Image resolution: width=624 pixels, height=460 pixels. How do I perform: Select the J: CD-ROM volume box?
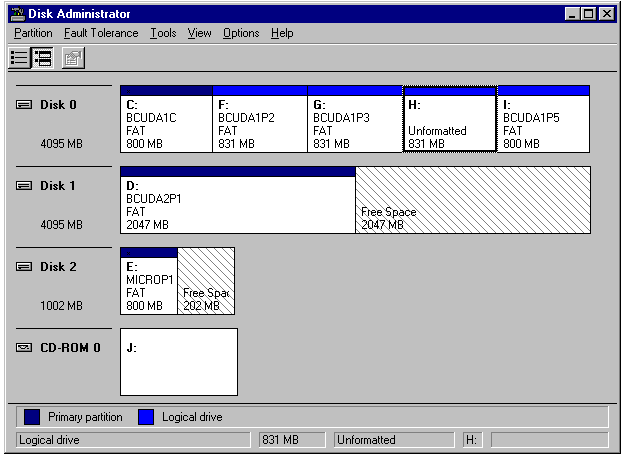tap(179, 362)
